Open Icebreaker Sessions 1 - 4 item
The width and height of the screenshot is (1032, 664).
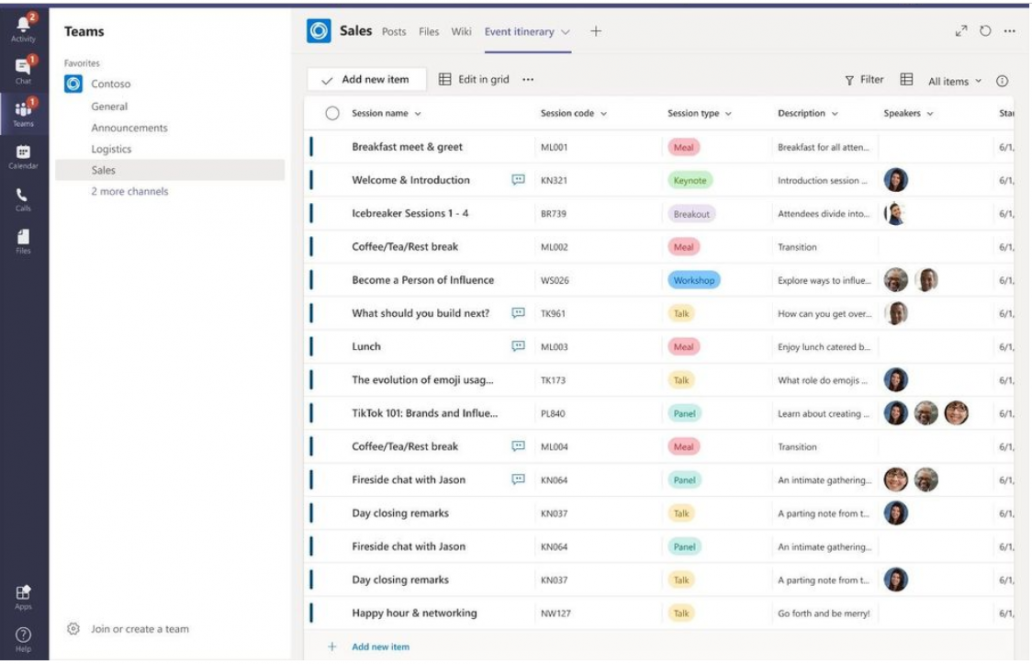410,213
